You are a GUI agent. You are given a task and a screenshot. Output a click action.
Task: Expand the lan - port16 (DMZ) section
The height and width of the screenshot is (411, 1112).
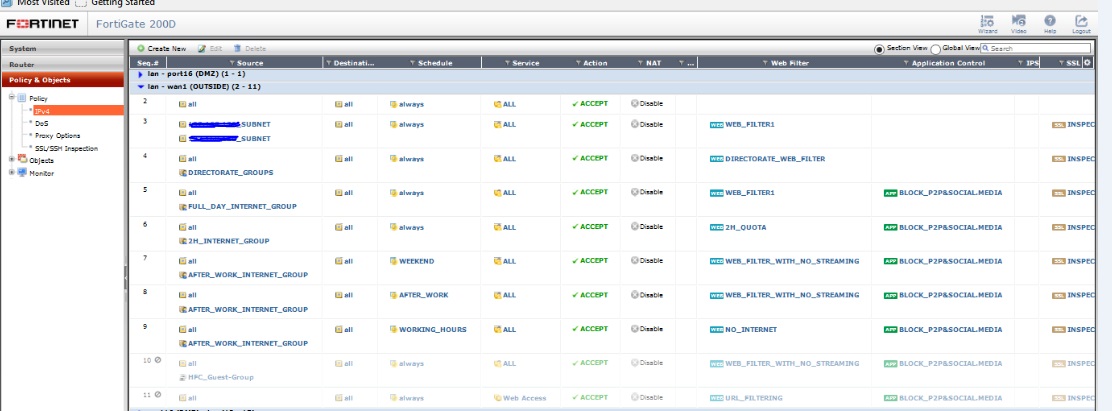(x=140, y=74)
